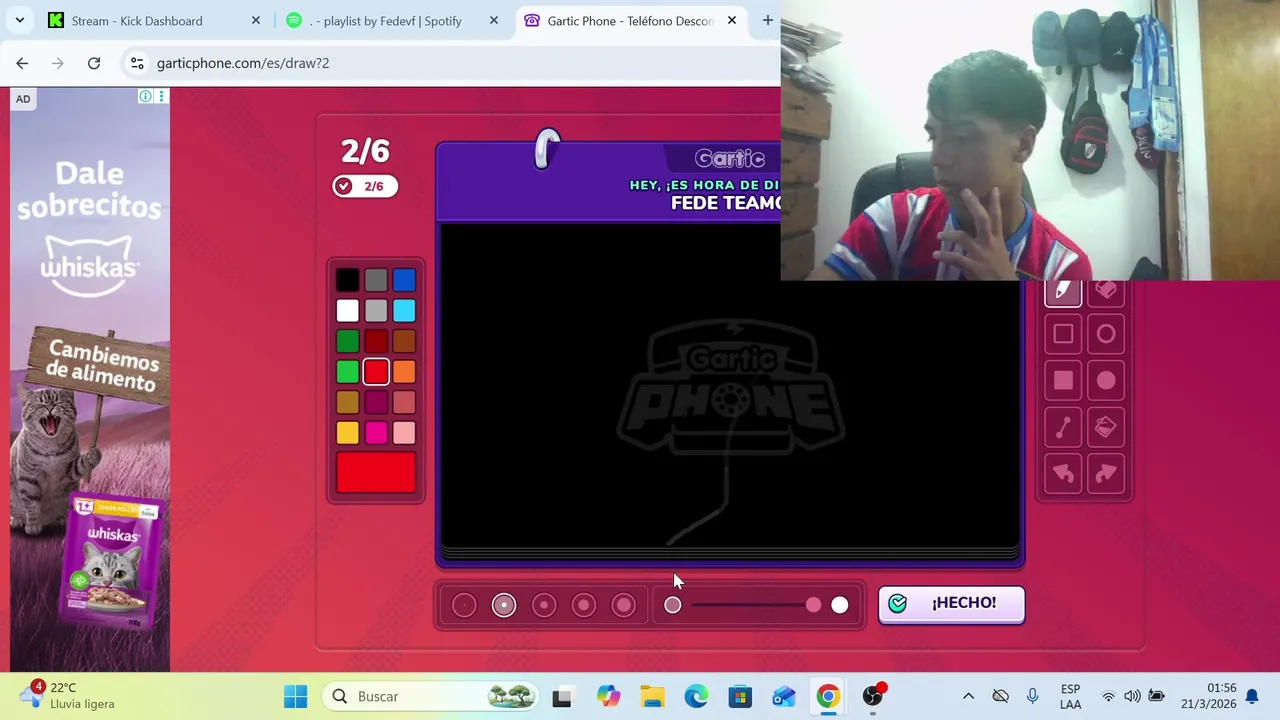Pick the cyan color swatch
This screenshot has height=720, width=1280.
[404, 311]
